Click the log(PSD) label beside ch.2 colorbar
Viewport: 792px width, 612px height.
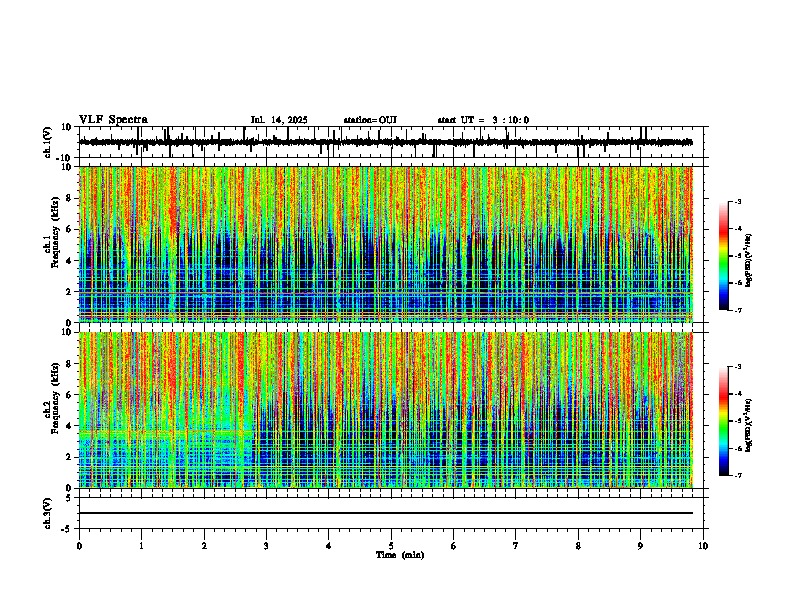749,425
